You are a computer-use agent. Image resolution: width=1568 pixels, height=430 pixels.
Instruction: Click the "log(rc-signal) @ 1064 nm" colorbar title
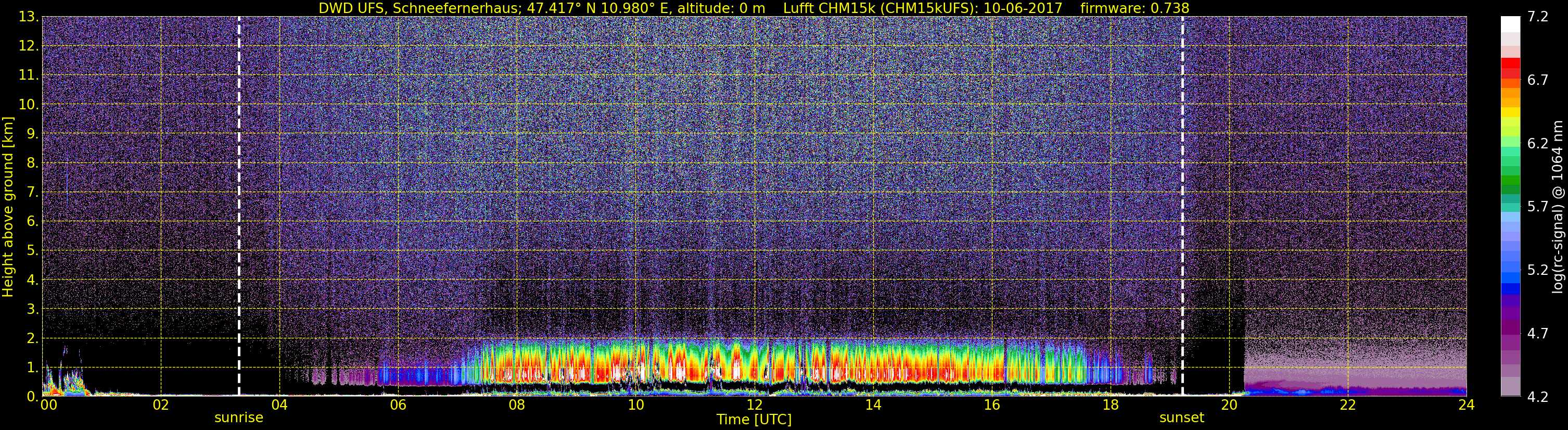pyautogui.click(x=1557, y=207)
